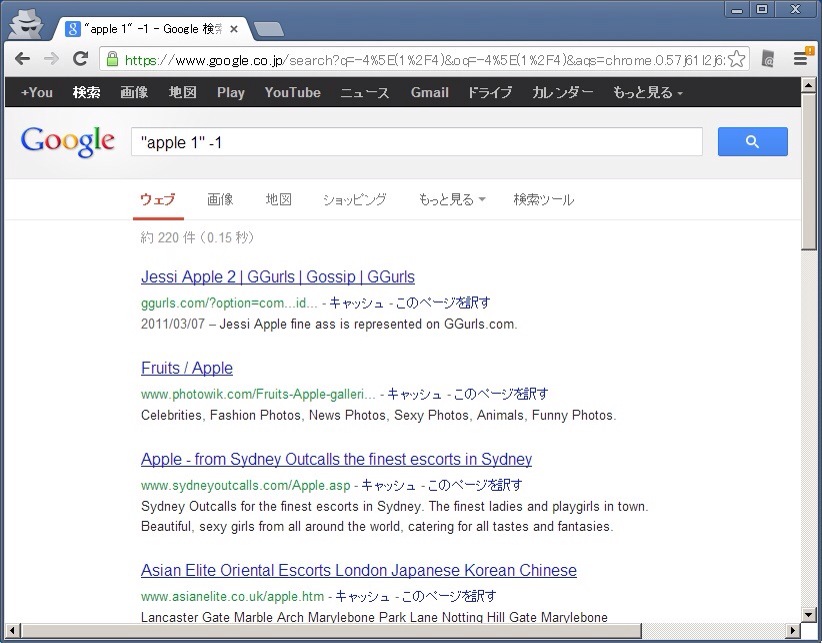Click in the address bar URL
This screenshot has height=643, width=822.
(425, 60)
